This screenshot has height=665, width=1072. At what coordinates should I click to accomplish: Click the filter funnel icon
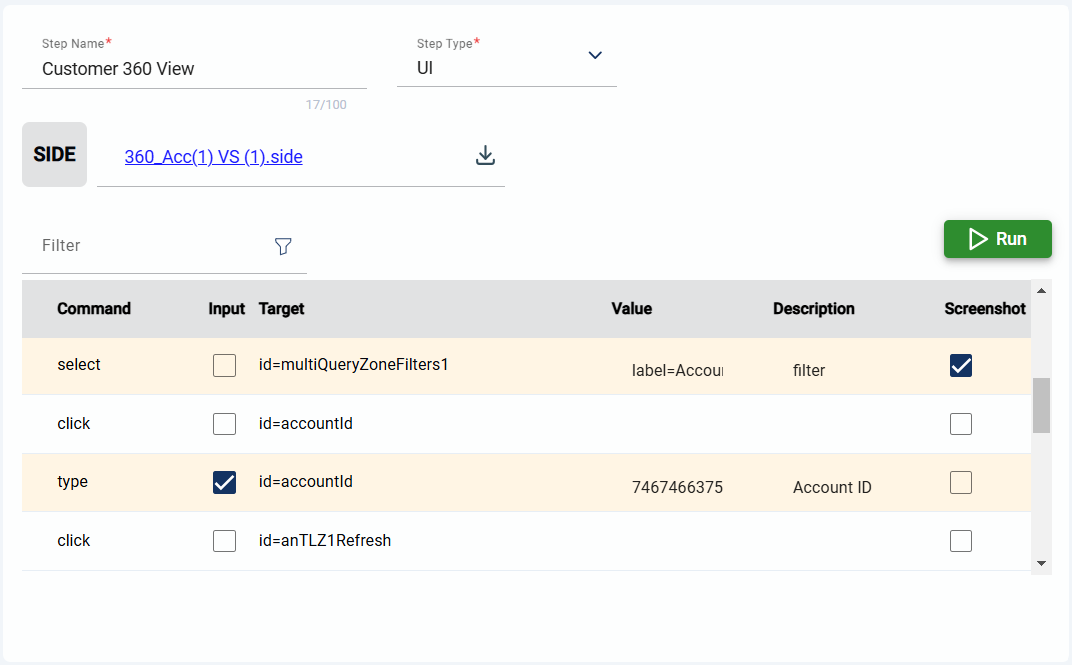pos(283,246)
